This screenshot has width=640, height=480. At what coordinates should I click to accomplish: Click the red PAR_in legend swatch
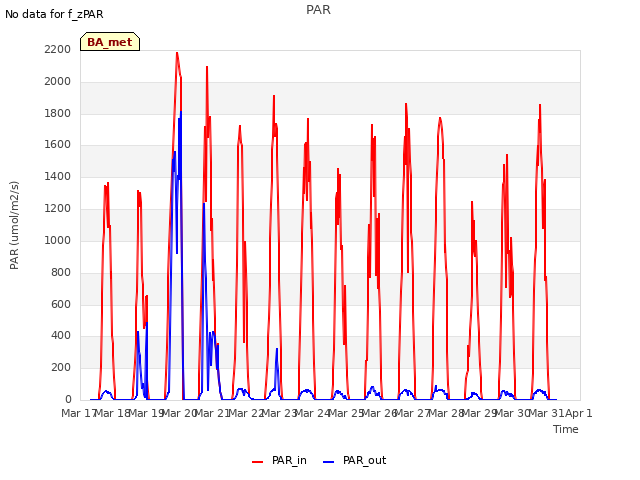[x=258, y=462]
